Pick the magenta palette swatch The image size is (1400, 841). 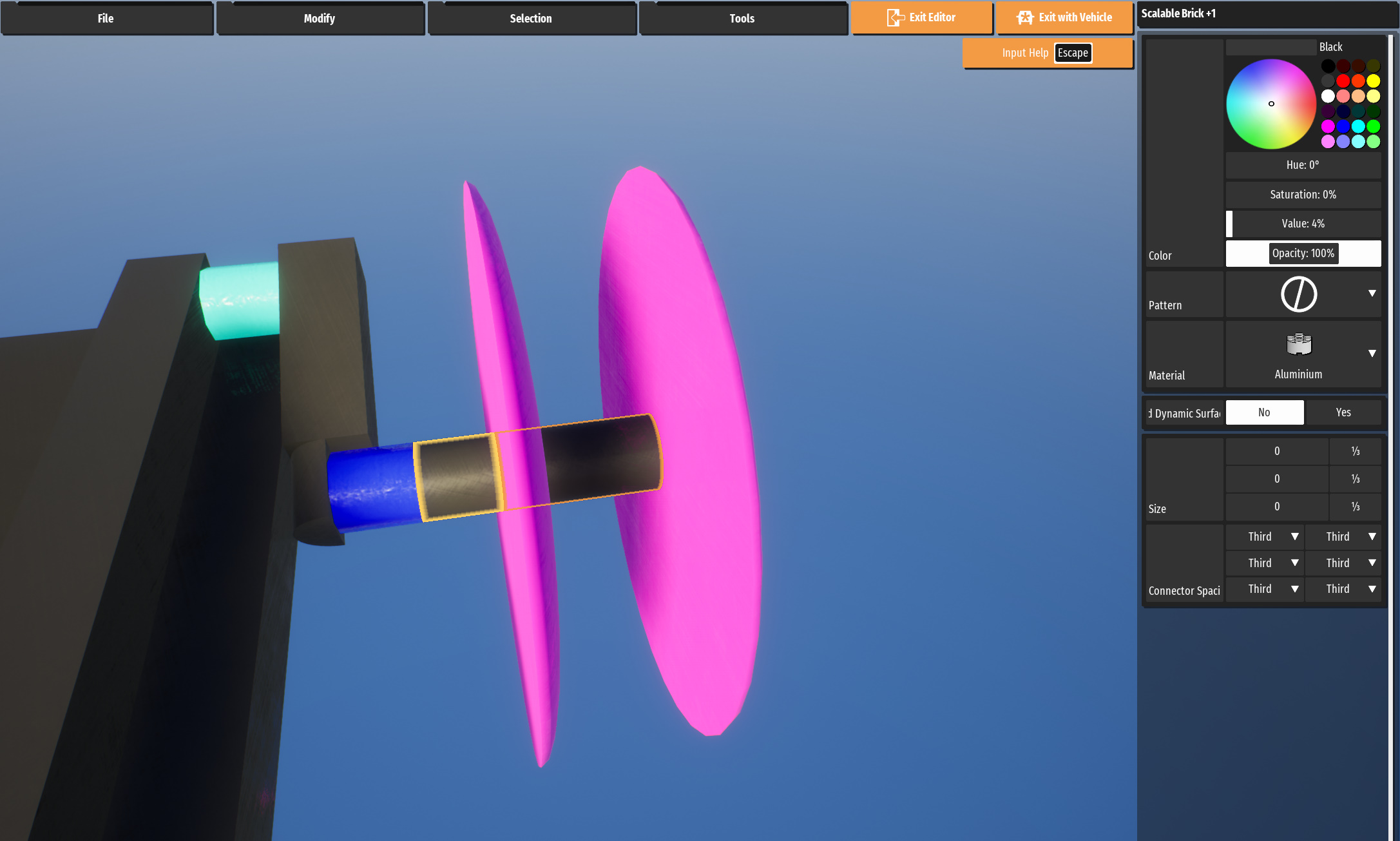[1328, 126]
